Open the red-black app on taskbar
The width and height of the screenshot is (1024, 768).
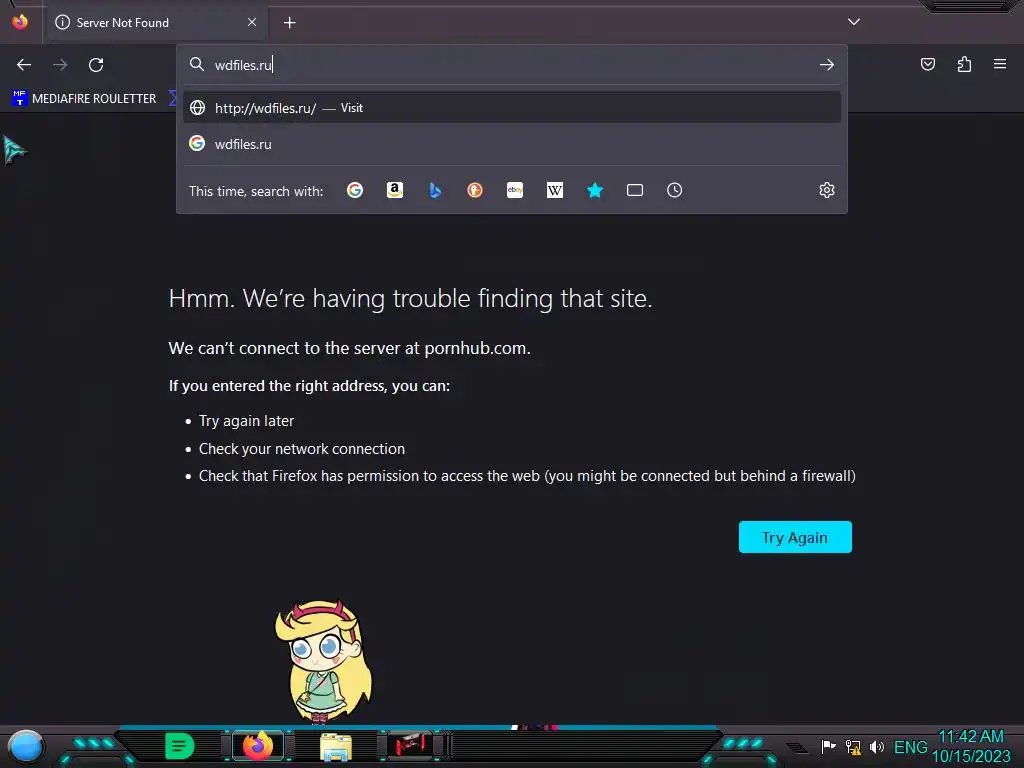click(410, 746)
